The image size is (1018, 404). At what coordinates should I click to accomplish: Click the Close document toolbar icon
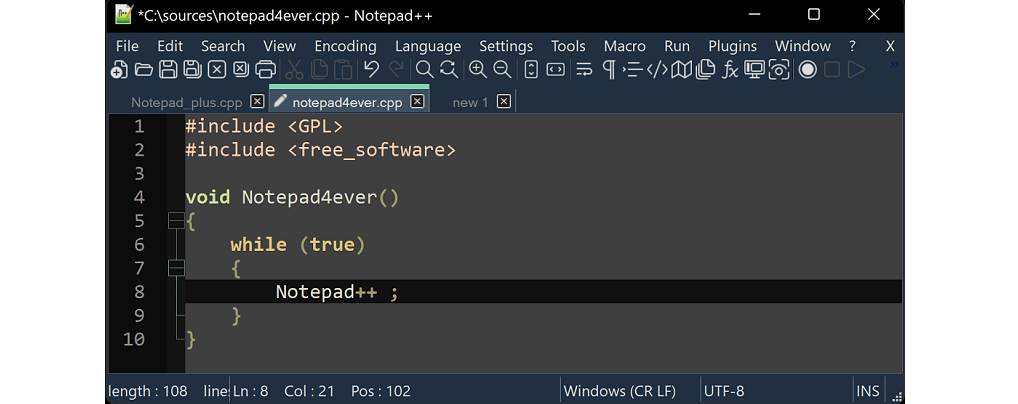(x=216, y=69)
